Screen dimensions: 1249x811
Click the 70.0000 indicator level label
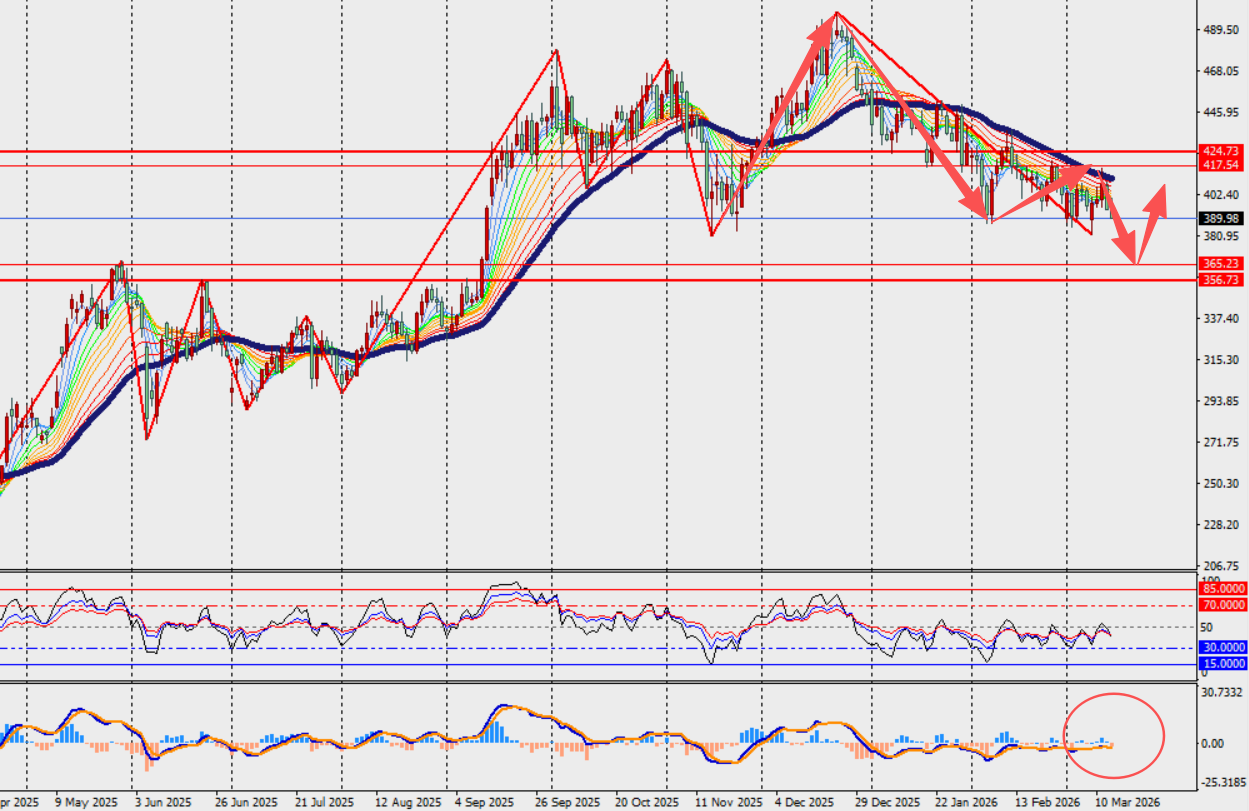pyautogui.click(x=1223, y=605)
